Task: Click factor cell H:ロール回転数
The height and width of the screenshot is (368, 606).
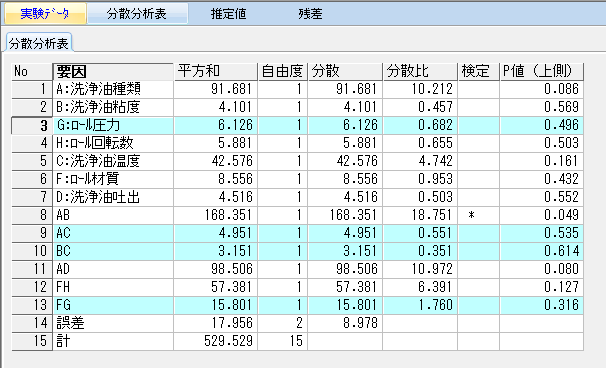Action: coord(113,143)
